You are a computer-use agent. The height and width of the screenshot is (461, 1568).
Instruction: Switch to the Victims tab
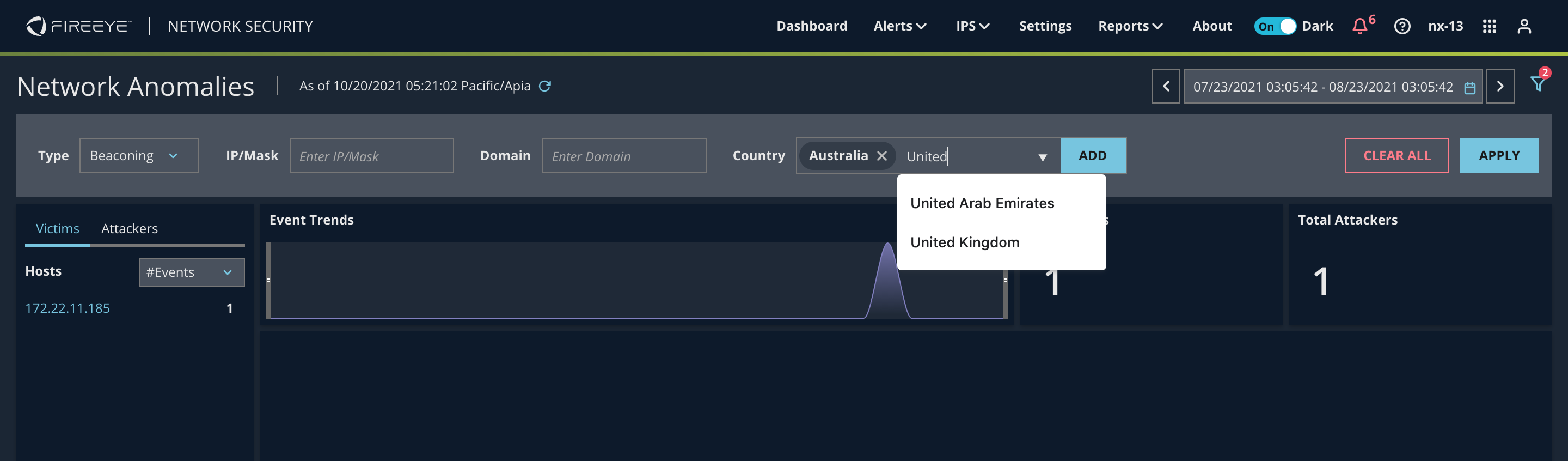tap(57, 229)
